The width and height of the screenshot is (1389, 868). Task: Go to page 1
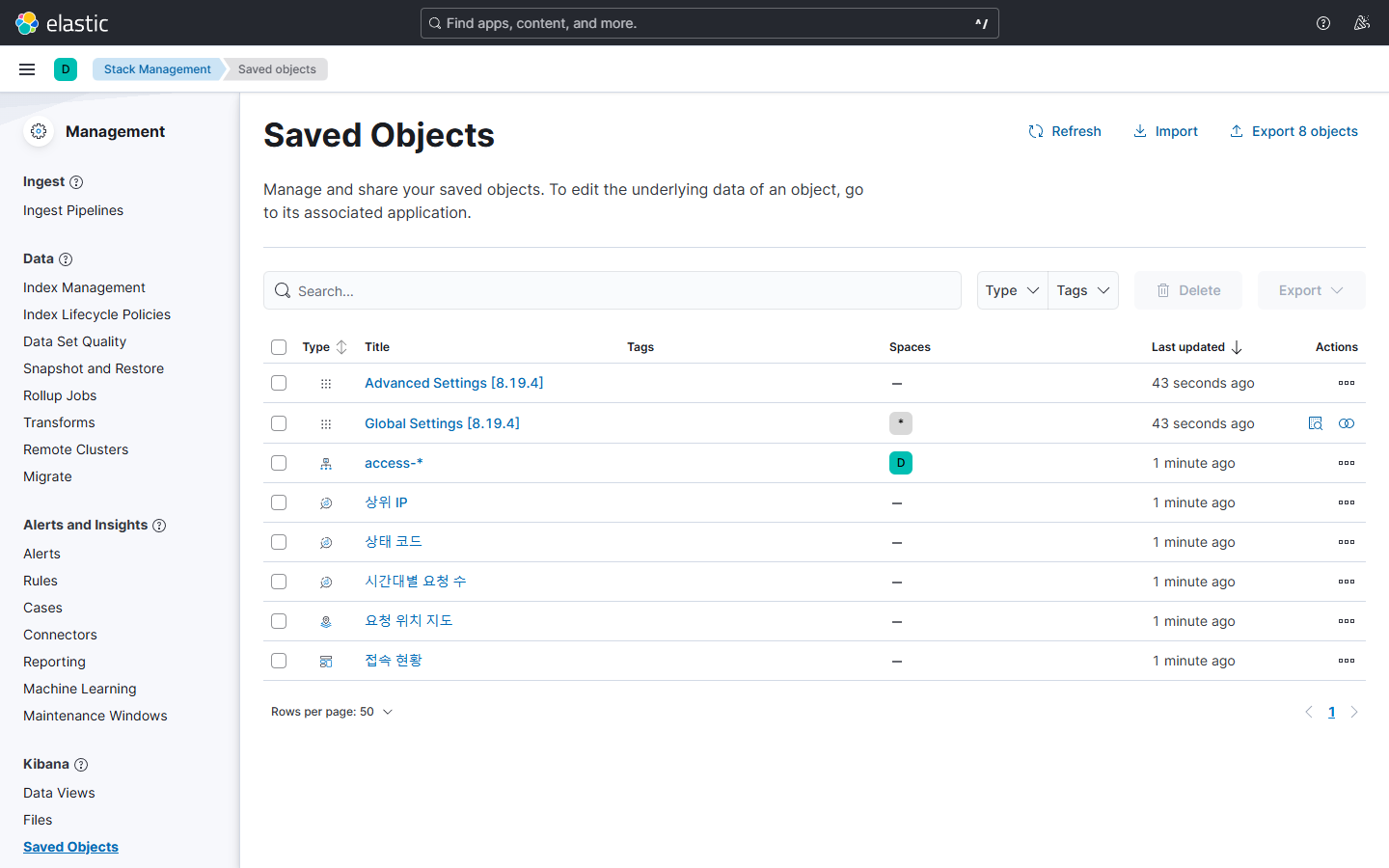(1332, 712)
